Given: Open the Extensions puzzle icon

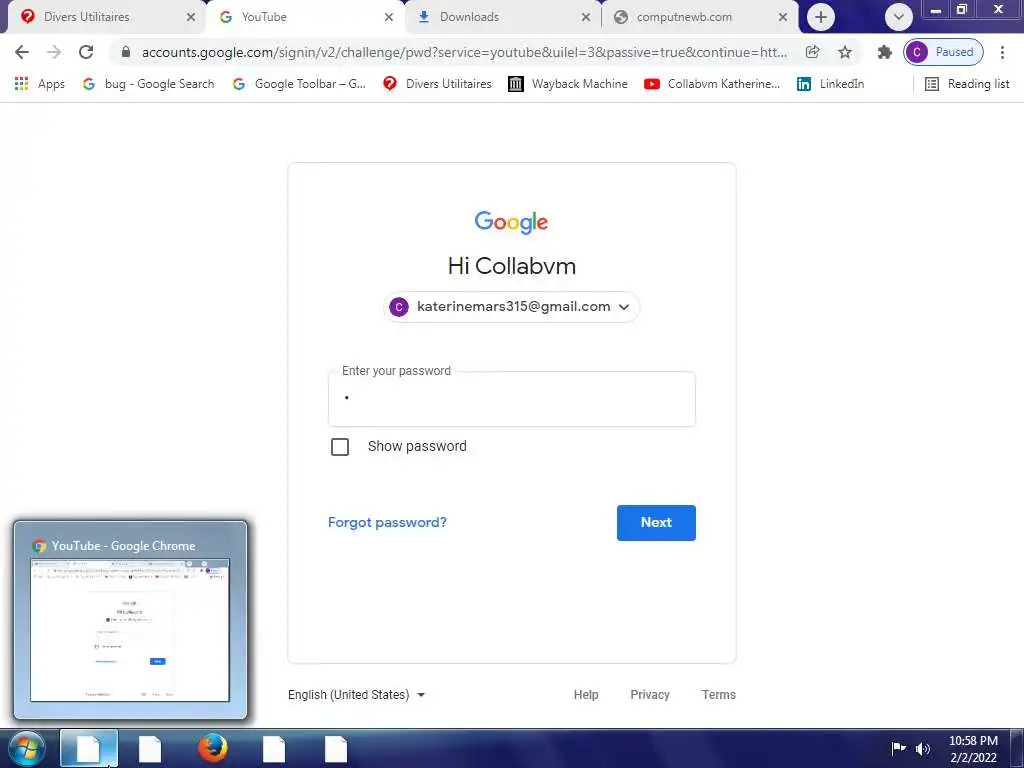Looking at the screenshot, I should tap(885, 52).
